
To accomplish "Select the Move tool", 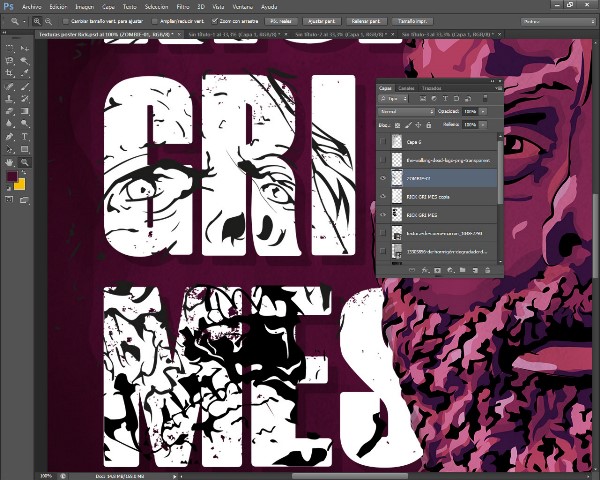I will coord(24,49).
